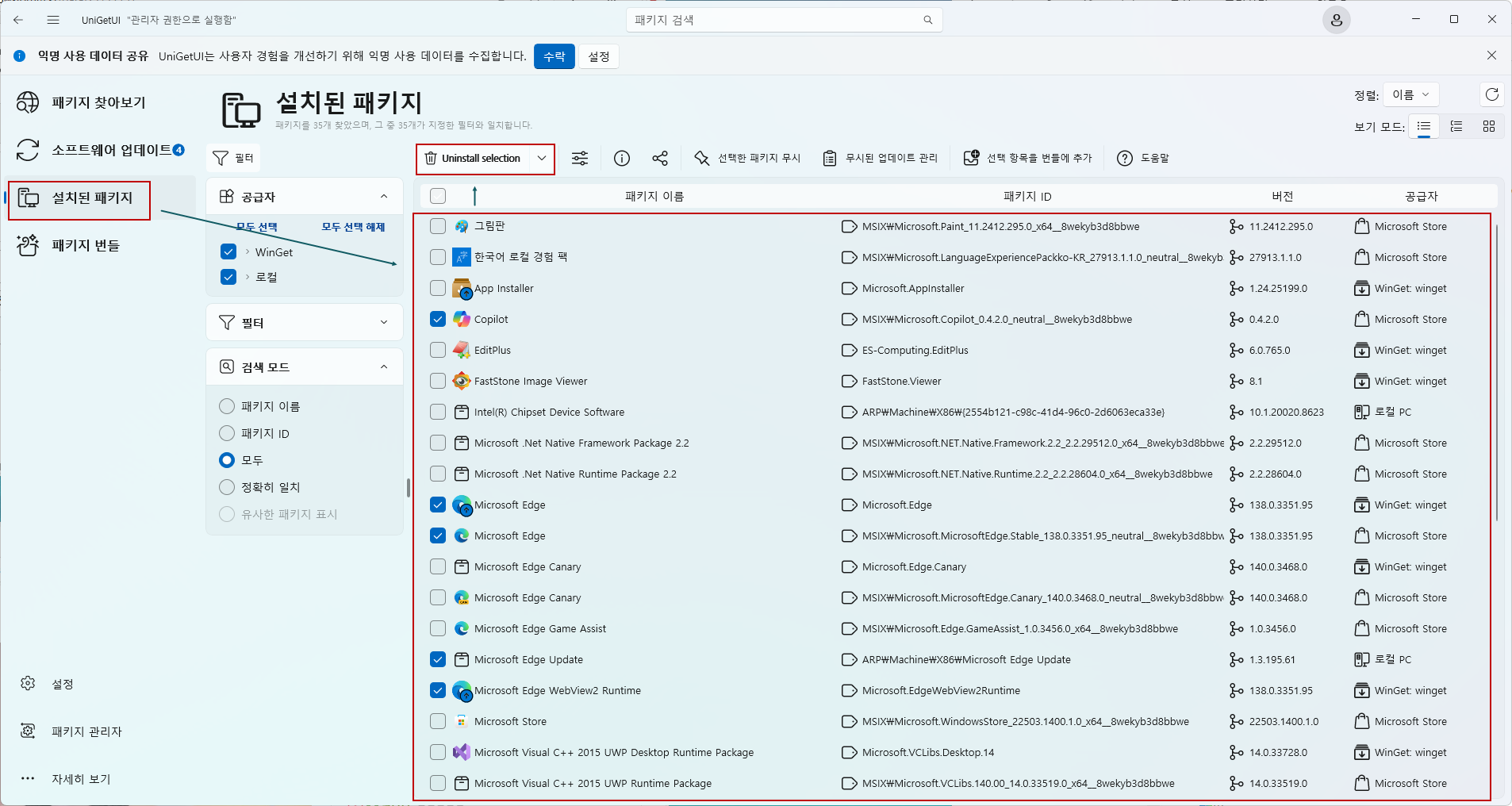Reload packages with the refresh icon

[x=1491, y=94]
